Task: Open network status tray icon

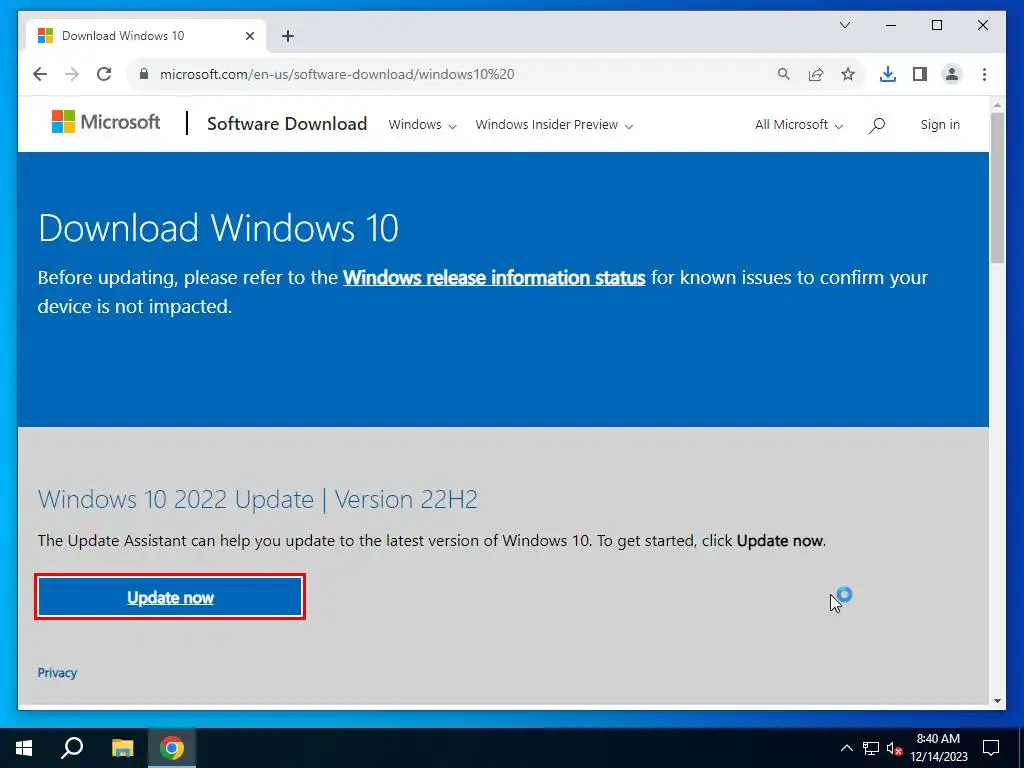Action: 871,748
